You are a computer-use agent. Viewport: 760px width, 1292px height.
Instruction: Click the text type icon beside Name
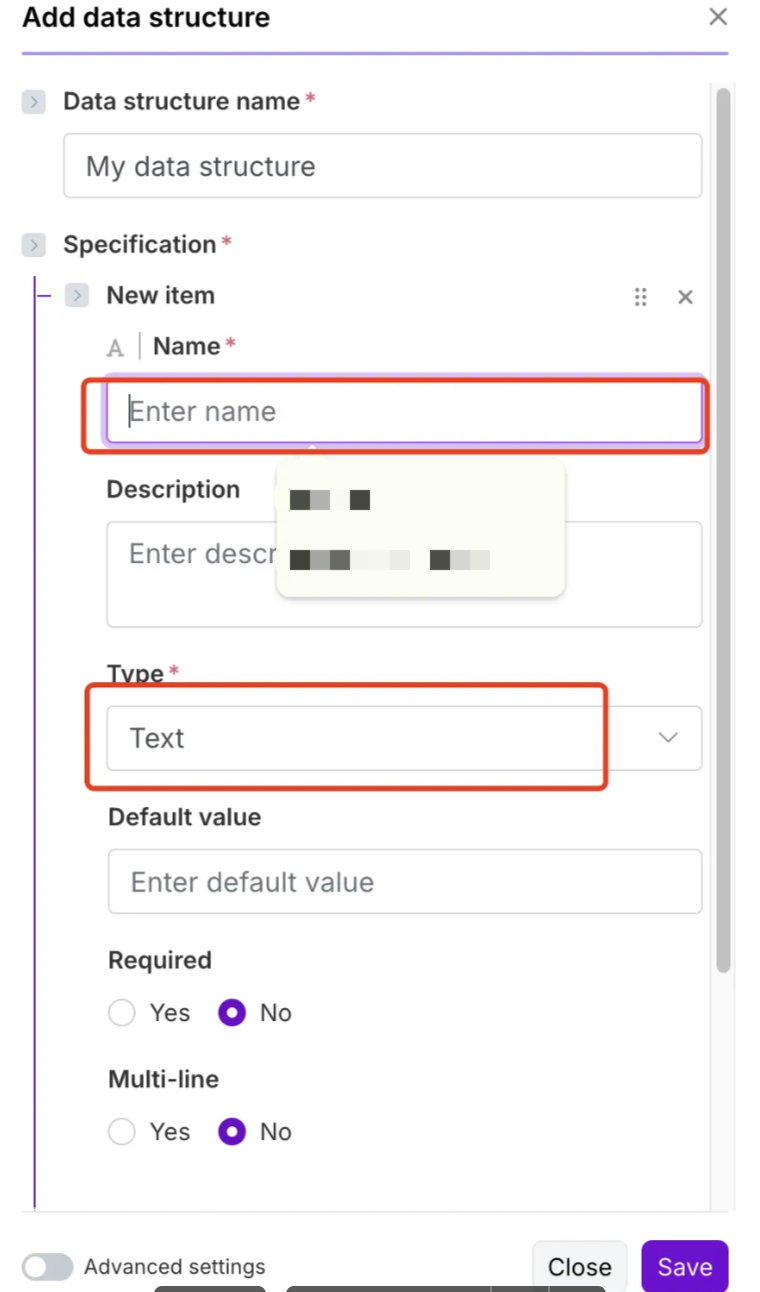116,348
